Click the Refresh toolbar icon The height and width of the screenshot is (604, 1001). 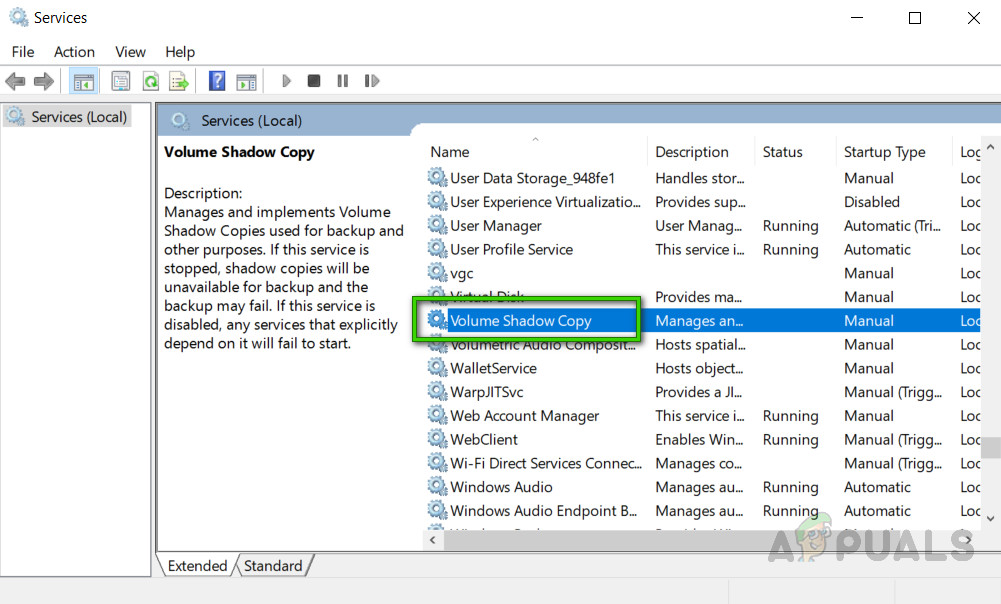[151, 81]
